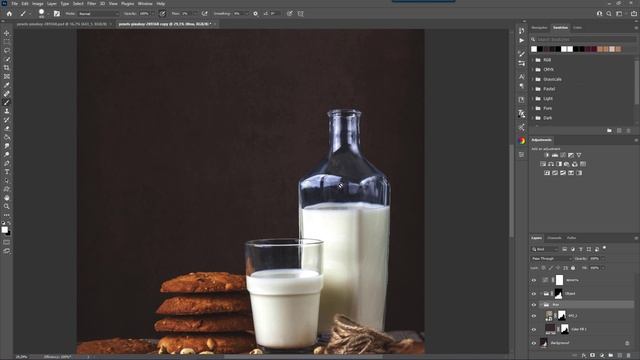Select the Horizontal Type tool

pos(7,172)
